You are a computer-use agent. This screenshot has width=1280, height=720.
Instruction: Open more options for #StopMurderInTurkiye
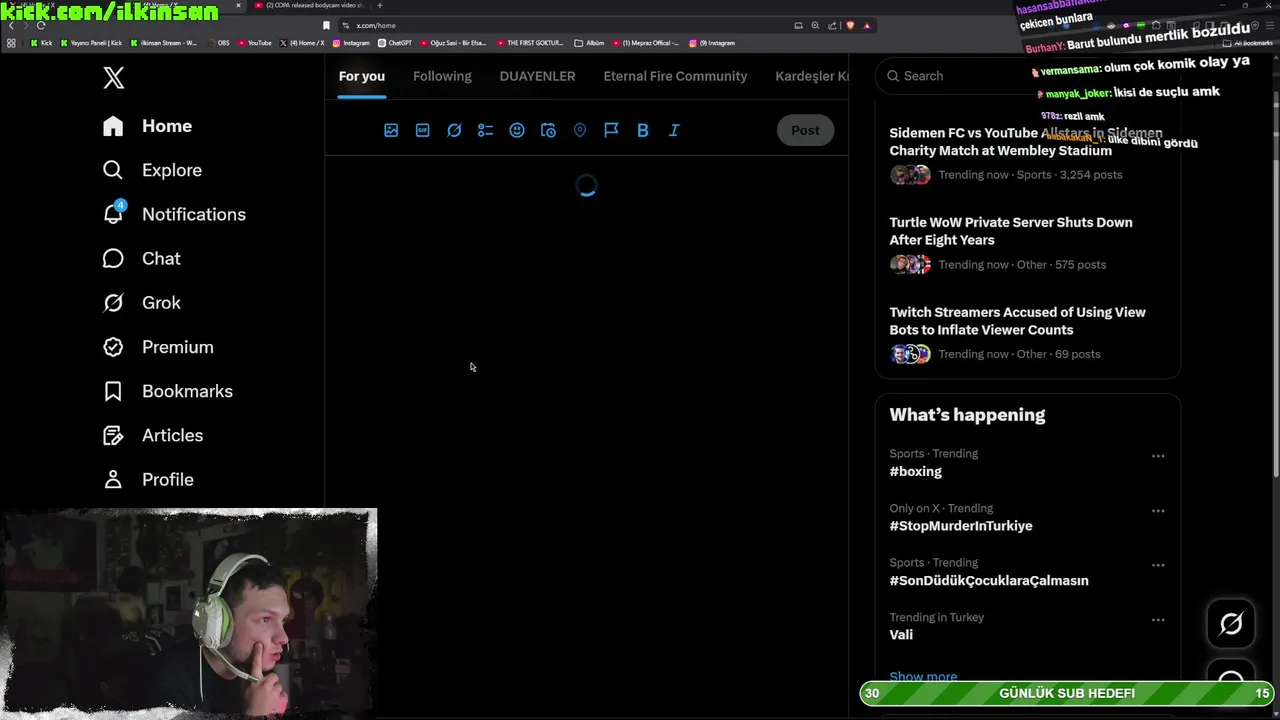pyautogui.click(x=1158, y=511)
